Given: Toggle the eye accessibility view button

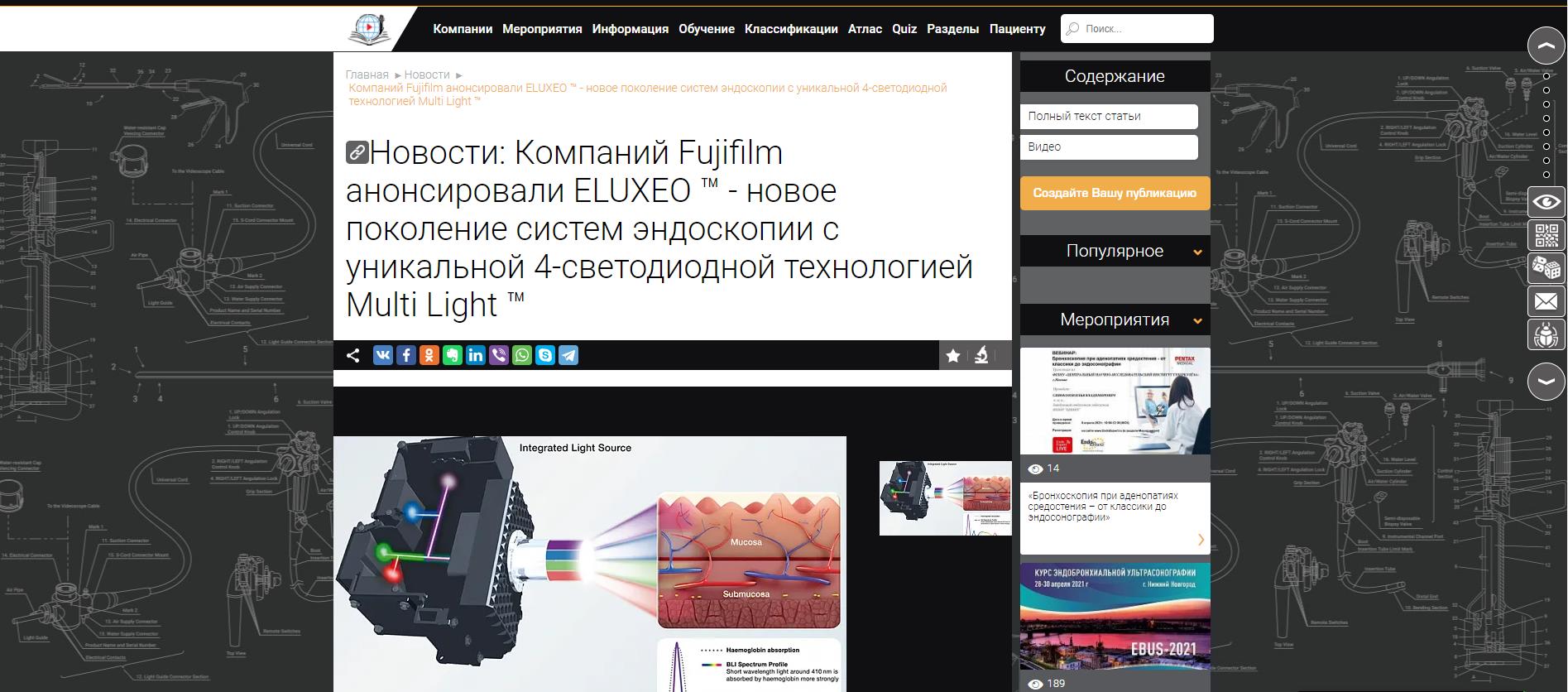Looking at the screenshot, I should tap(1546, 202).
